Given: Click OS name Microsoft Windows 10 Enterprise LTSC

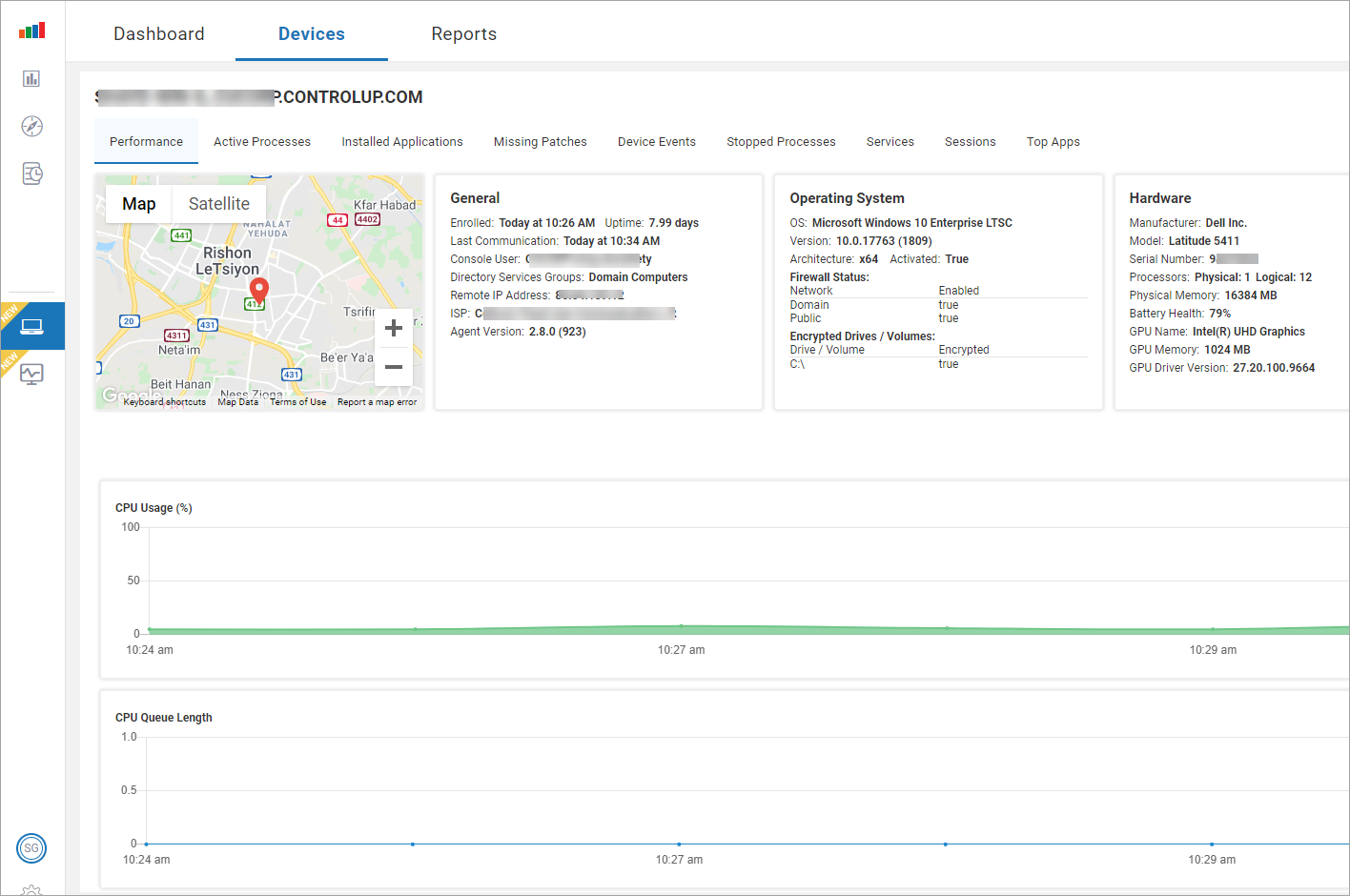Looking at the screenshot, I should click(x=911, y=223).
